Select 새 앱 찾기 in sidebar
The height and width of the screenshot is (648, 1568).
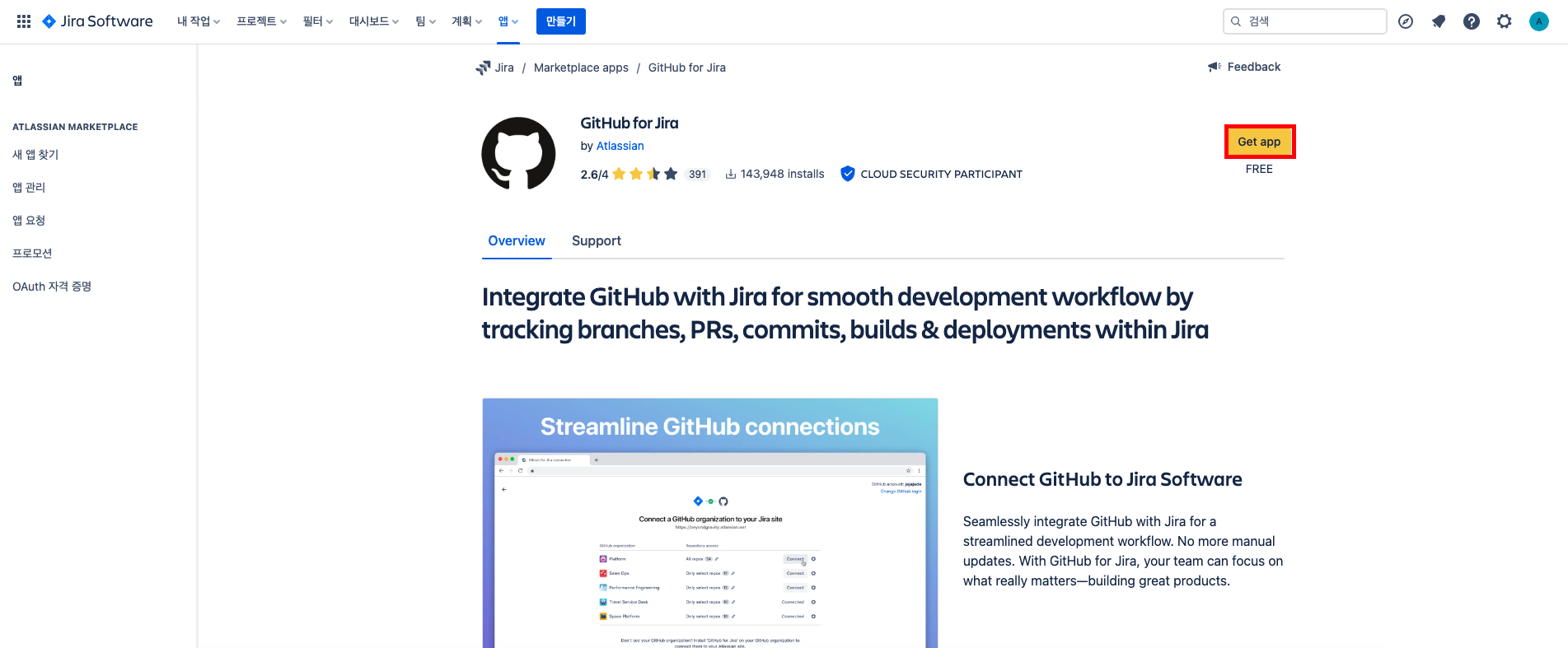click(35, 155)
